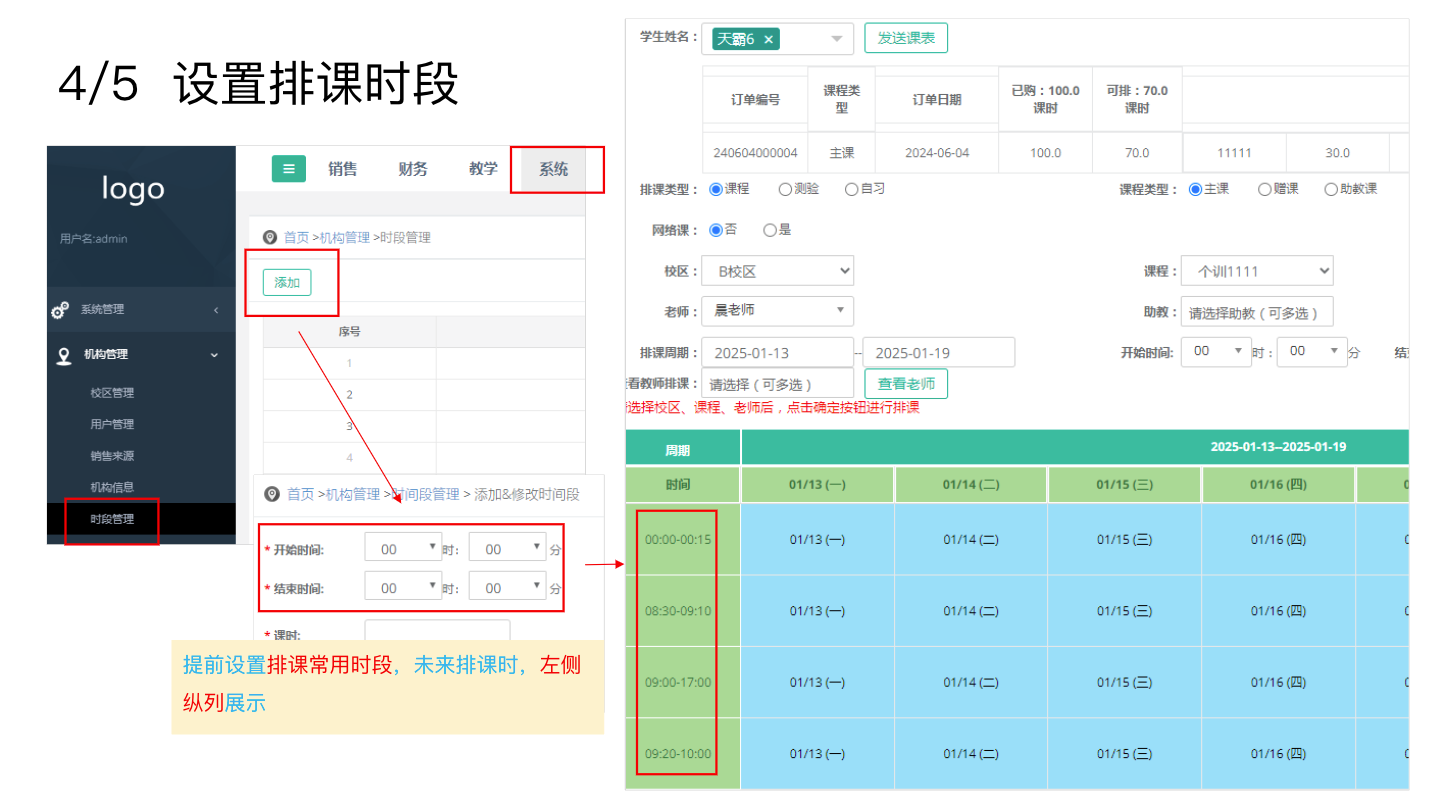Open the 结束时间 hour dropdown in 添加时间段 form
The width and height of the screenshot is (1434, 809).
click(x=403, y=588)
